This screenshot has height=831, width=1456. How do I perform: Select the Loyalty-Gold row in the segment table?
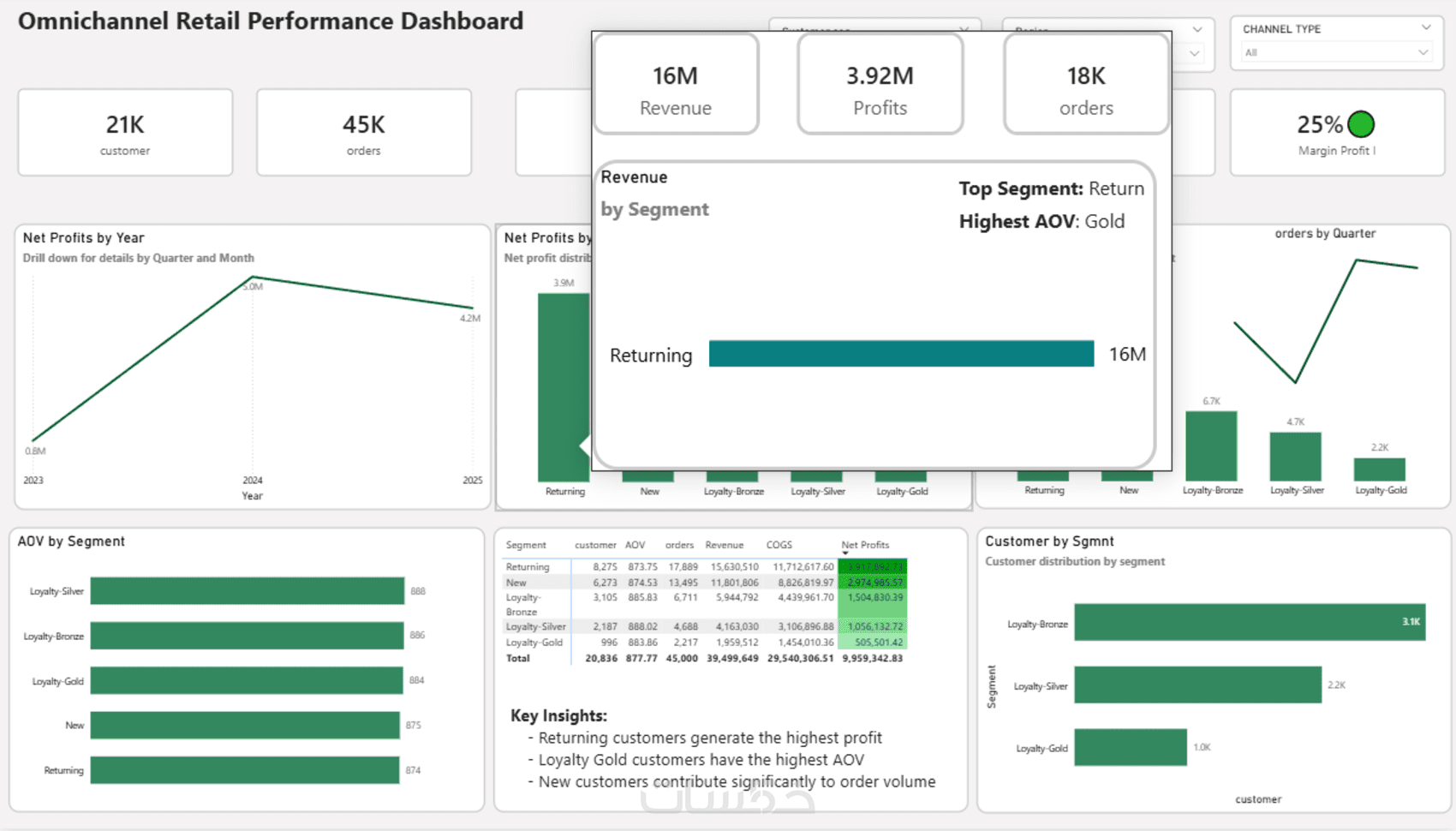(704, 643)
